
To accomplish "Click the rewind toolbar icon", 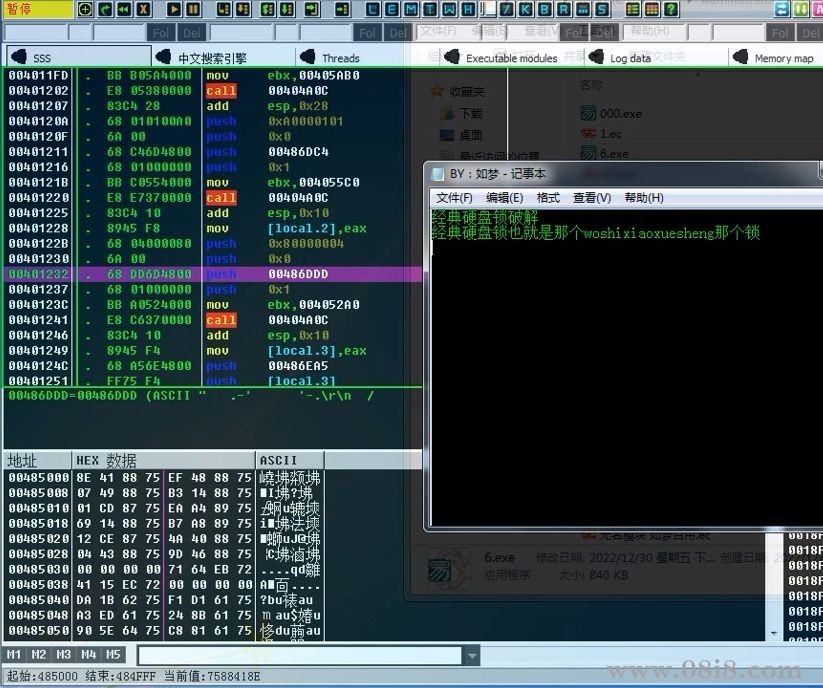I will [x=124, y=9].
